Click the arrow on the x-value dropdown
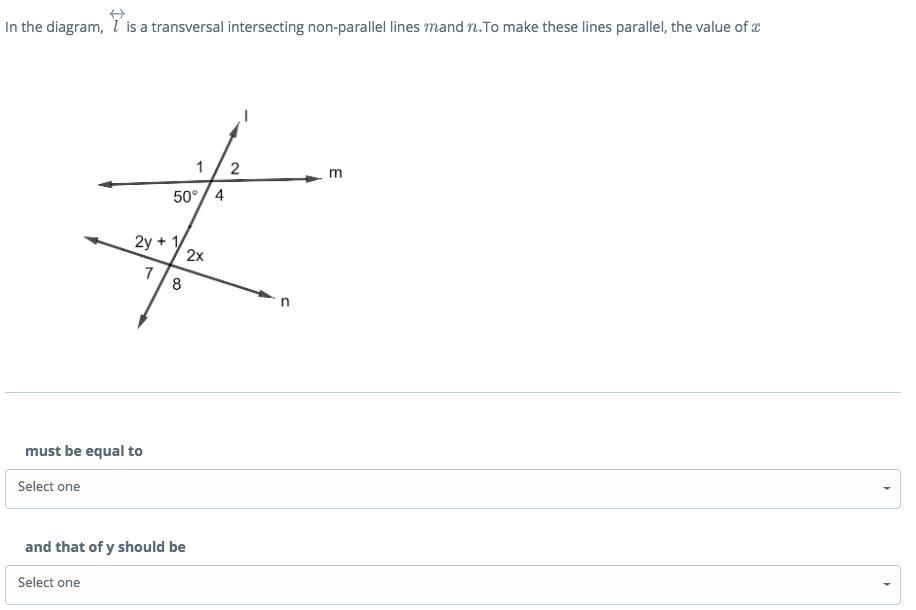Image resolution: width=916 pixels, height=610 pixels. [886, 488]
